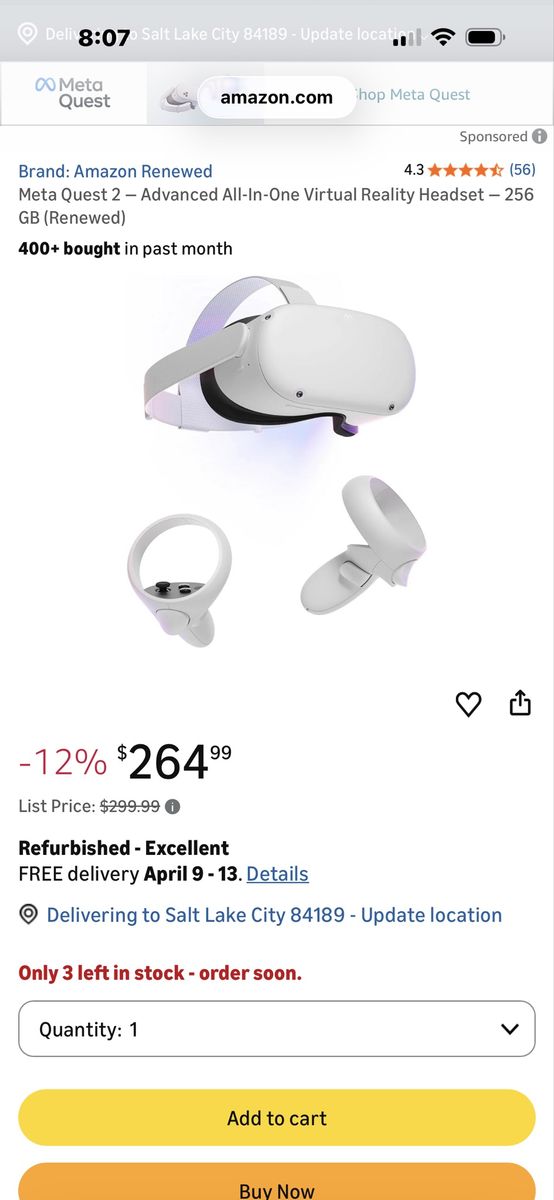Open the Quantity dropdown
Screen dimensions: 554x1200
(277, 1029)
